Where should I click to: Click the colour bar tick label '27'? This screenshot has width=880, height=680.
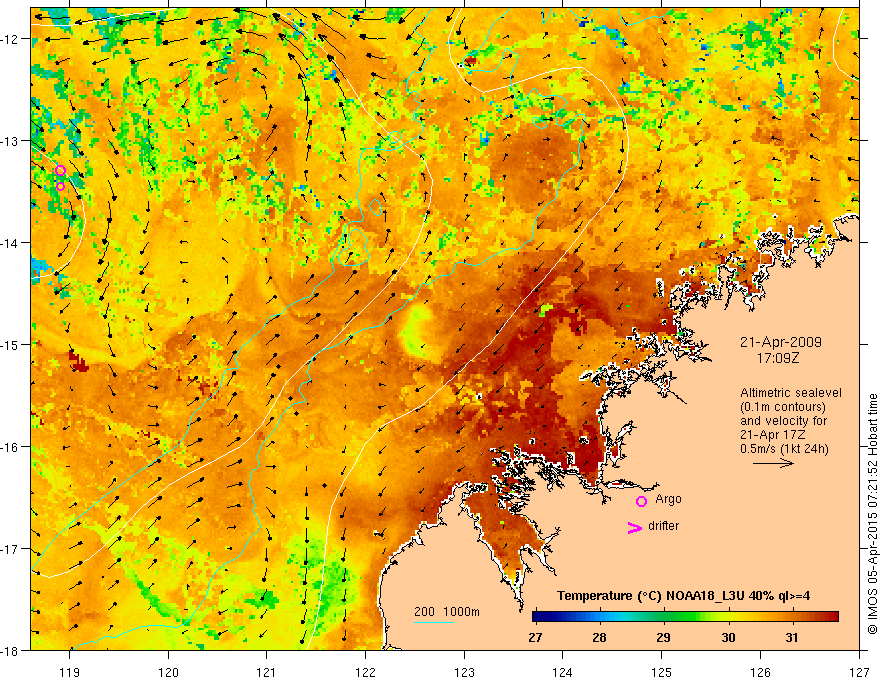click(x=535, y=638)
